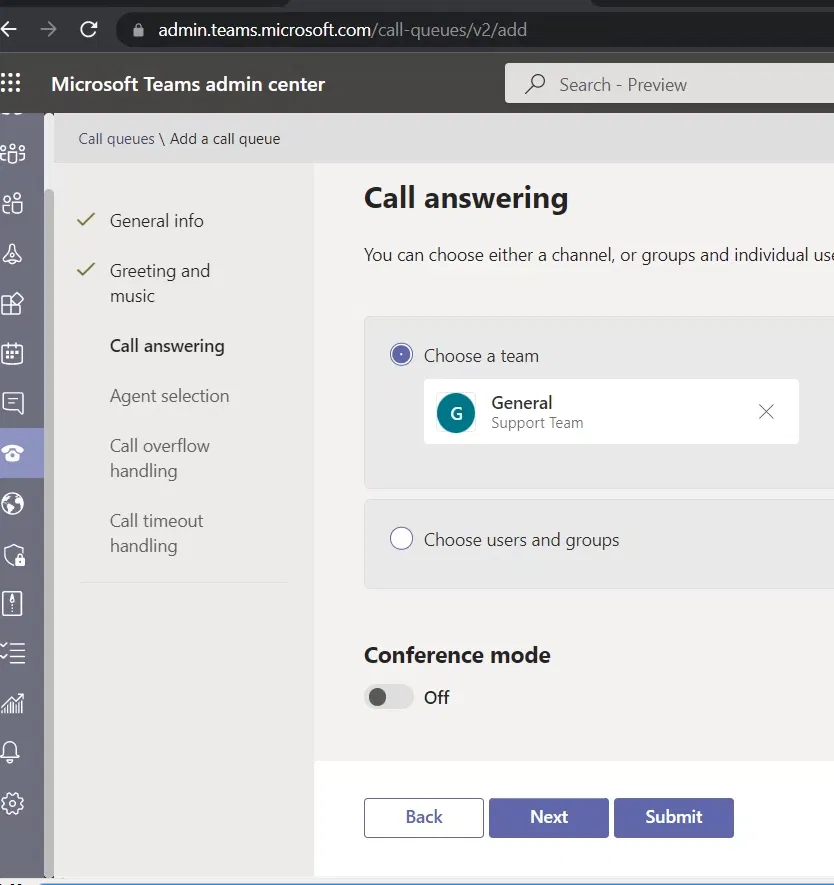The image size is (834, 885).
Task: Click the Submit button
Action: click(x=673, y=817)
